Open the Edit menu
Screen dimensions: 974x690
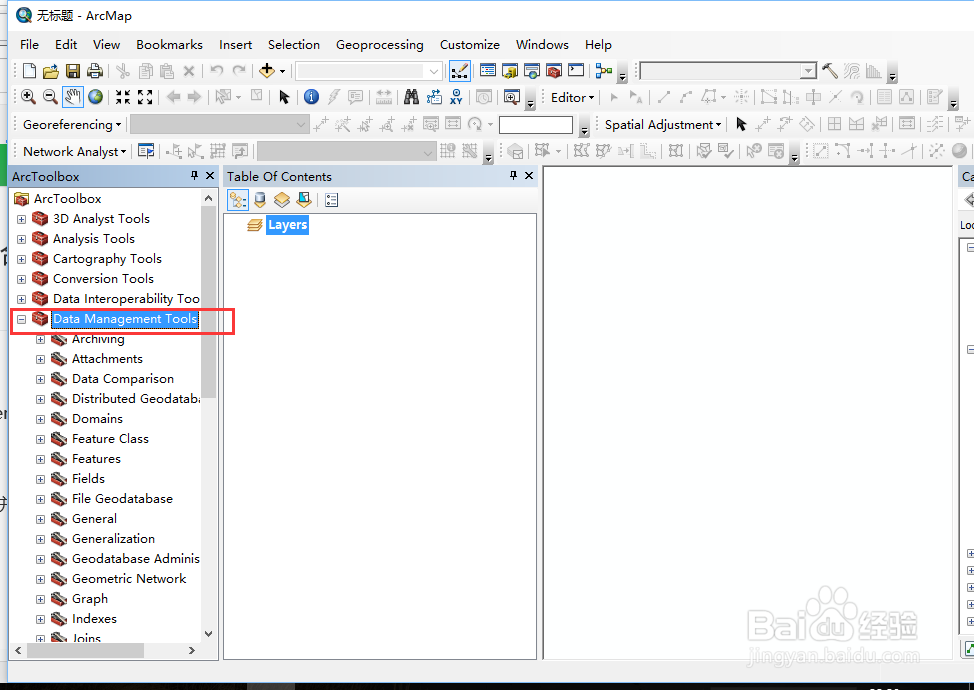pos(66,45)
